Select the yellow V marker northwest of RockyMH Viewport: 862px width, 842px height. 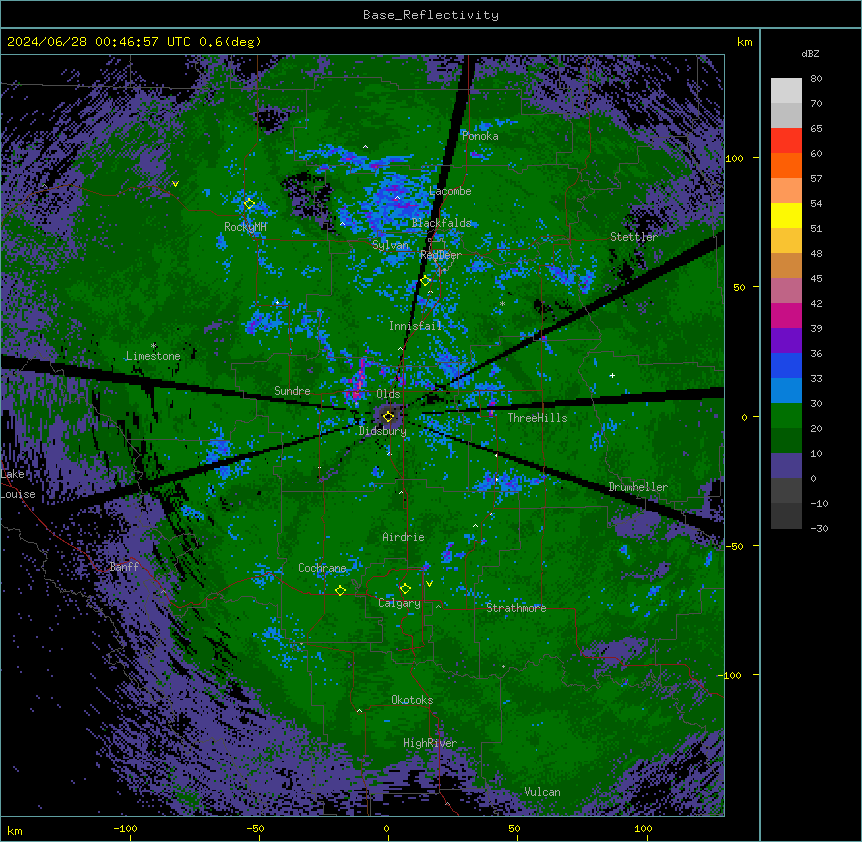coord(175,184)
